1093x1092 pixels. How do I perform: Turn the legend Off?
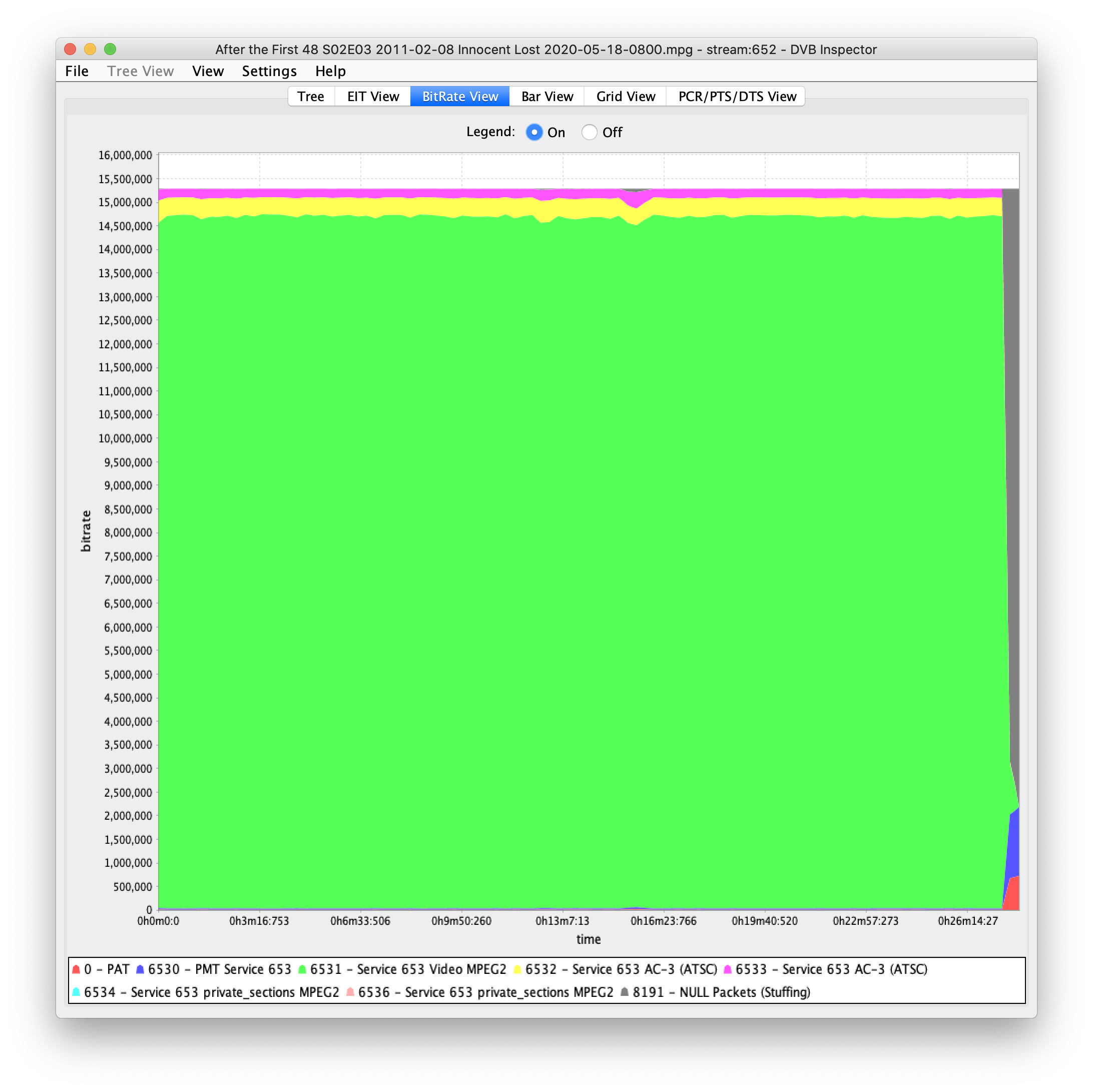(589, 133)
